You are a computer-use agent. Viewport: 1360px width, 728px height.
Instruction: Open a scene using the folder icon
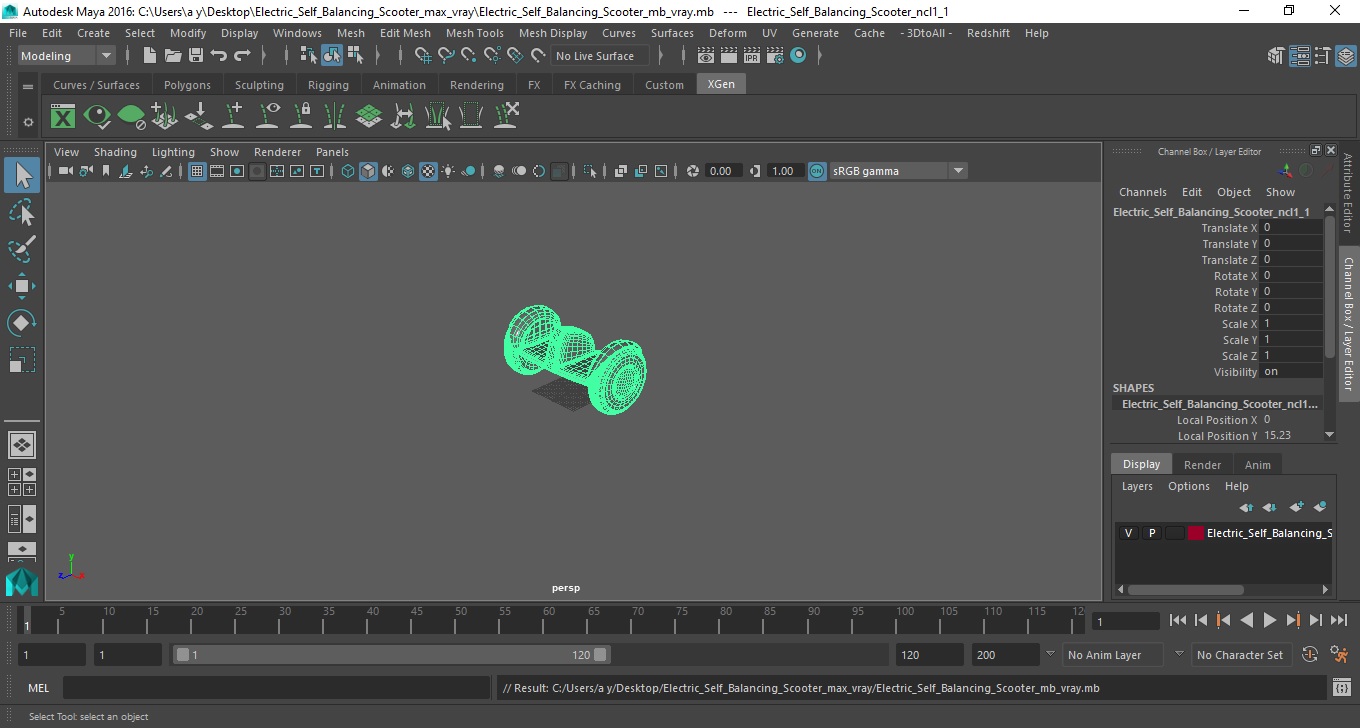click(x=172, y=56)
